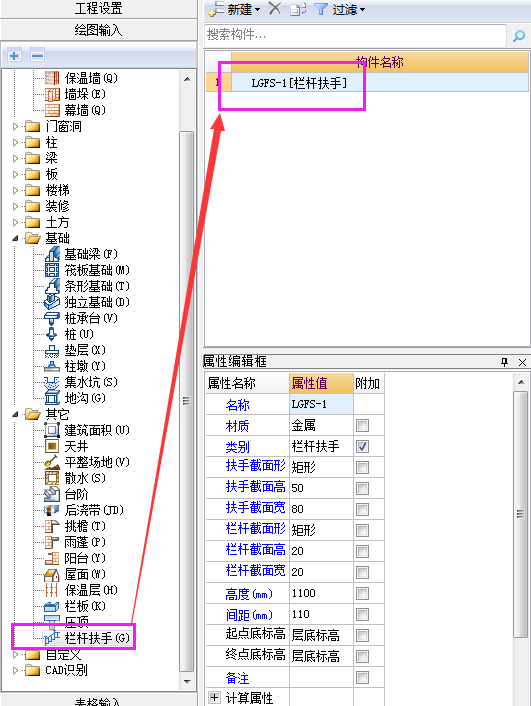Toggle the 材质 附加 checkbox
Image resolution: width=531 pixels, height=706 pixels.
pos(362,425)
